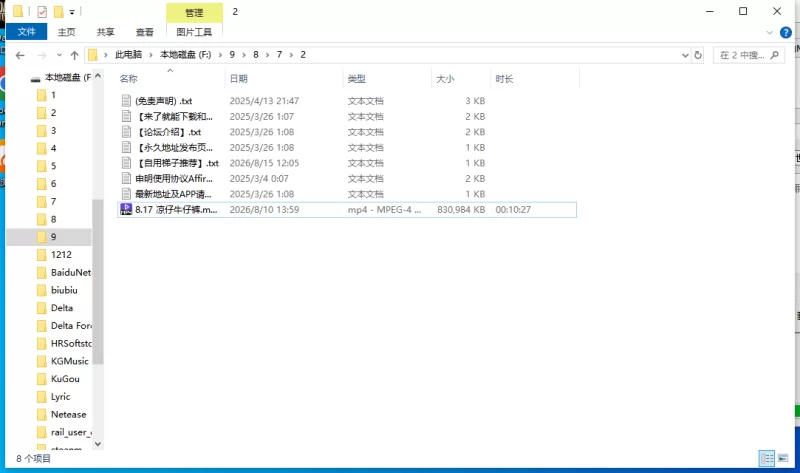Click folder 8 in the address path
Image resolution: width=800 pixels, height=473 pixels.
pos(256,55)
